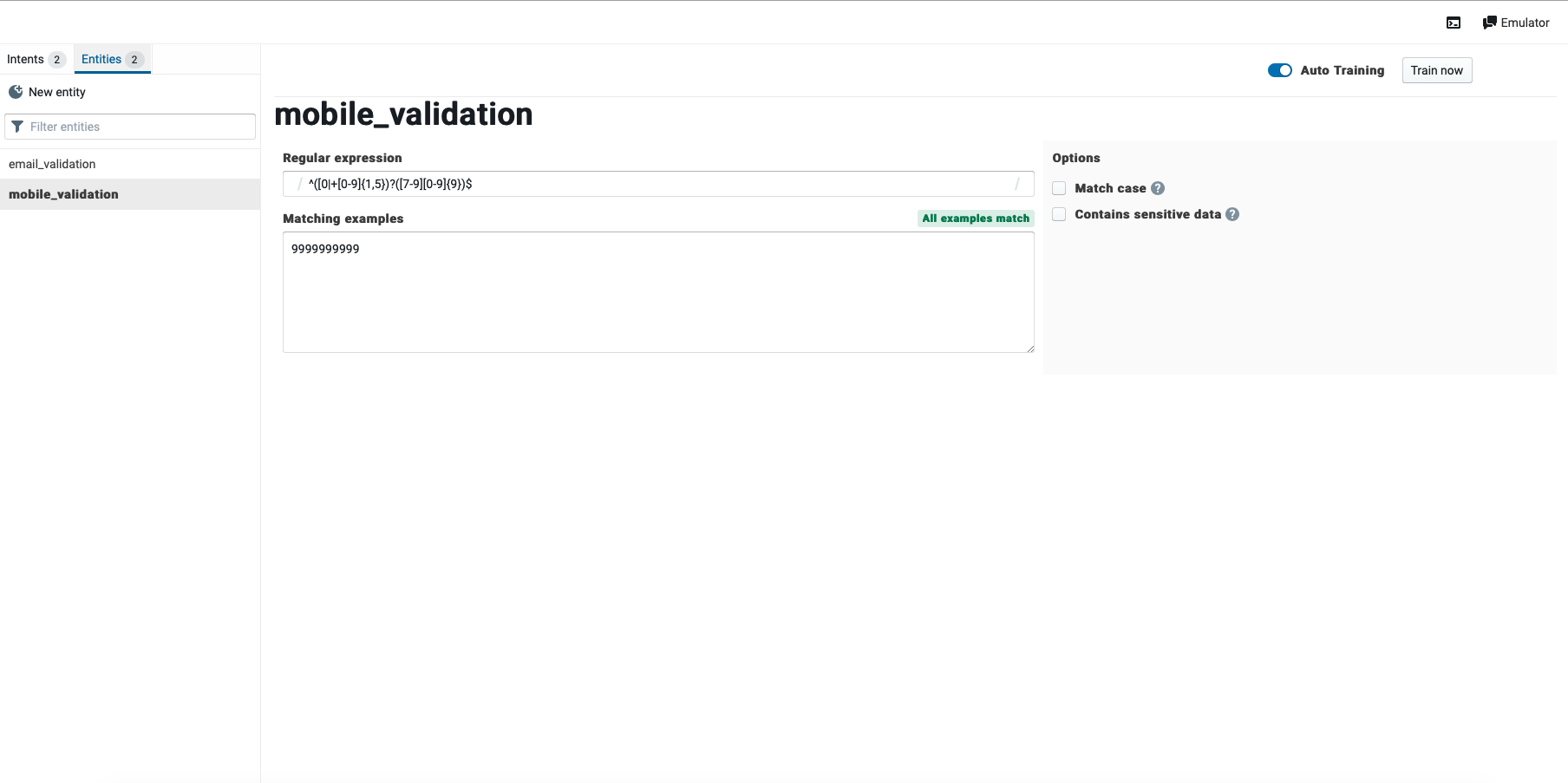Open help tooltip next to Contains sensitive data
Image resolution: width=1568 pixels, height=783 pixels.
click(1232, 214)
